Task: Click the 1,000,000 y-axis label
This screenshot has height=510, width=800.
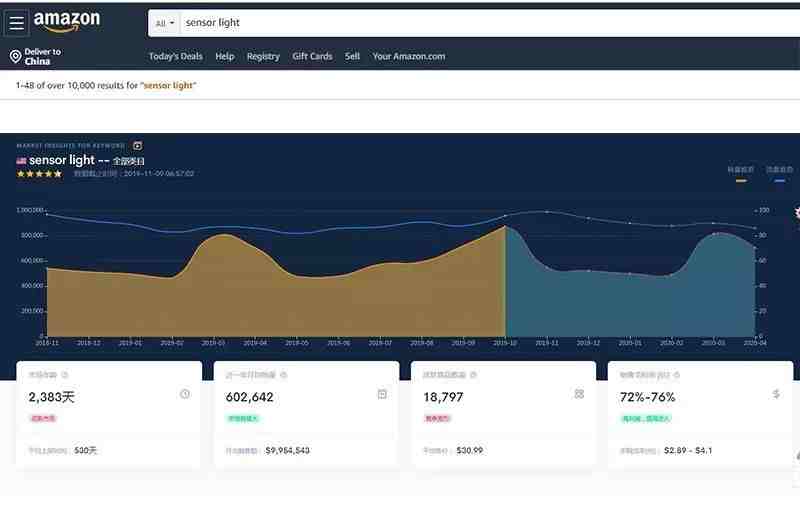Action: click(x=30, y=210)
